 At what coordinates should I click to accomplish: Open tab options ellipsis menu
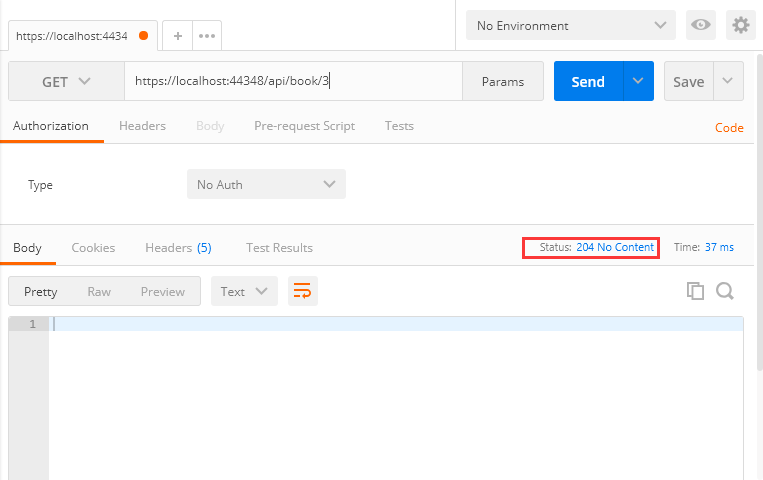click(207, 36)
